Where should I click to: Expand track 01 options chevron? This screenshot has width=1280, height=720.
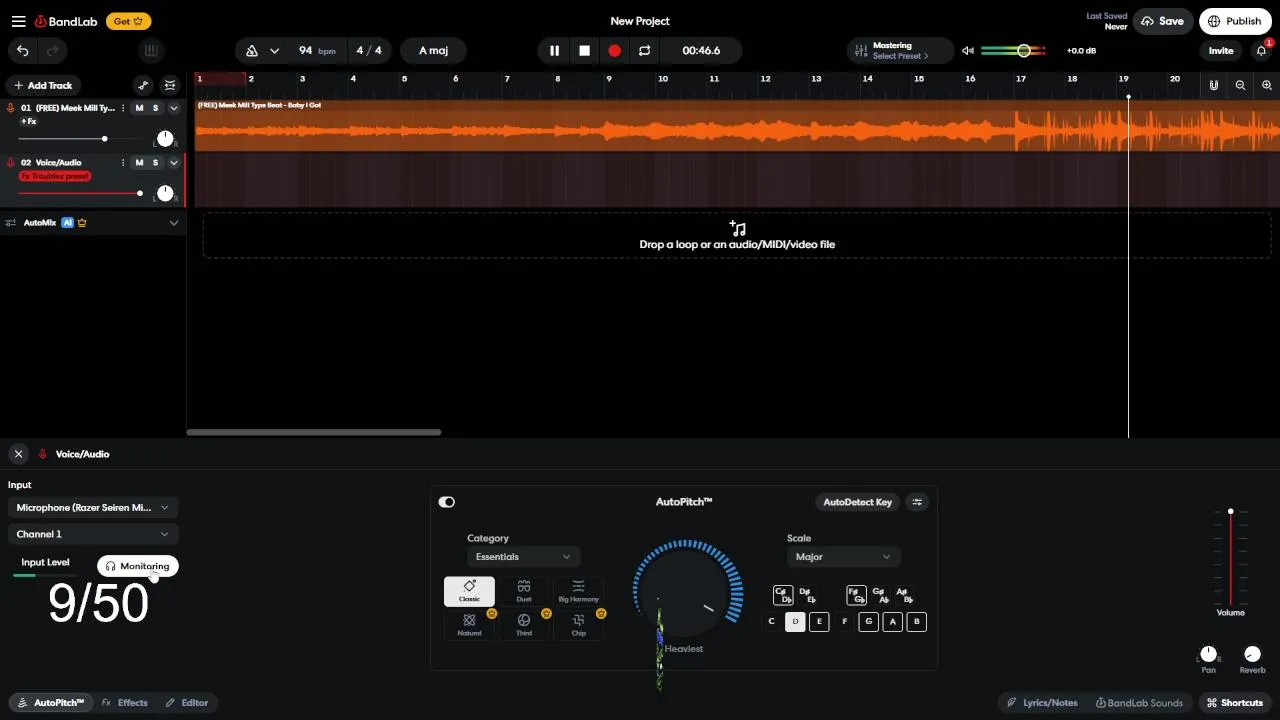point(174,108)
